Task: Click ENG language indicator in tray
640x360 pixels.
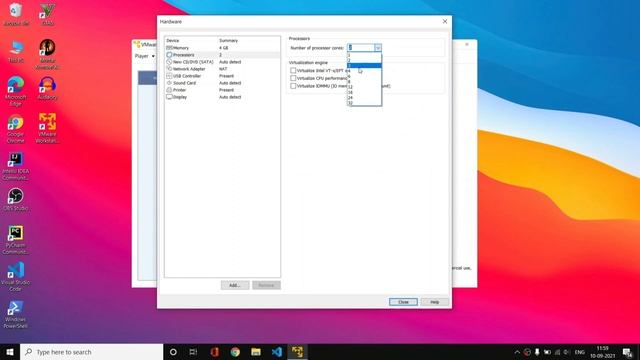Action: pyautogui.click(x=580, y=352)
